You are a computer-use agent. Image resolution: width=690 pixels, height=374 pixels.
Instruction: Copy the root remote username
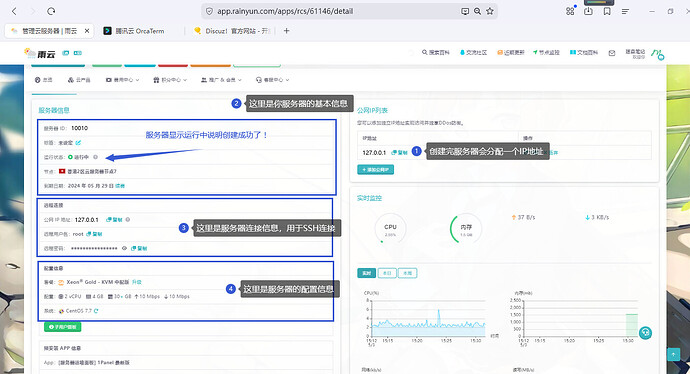(94, 234)
